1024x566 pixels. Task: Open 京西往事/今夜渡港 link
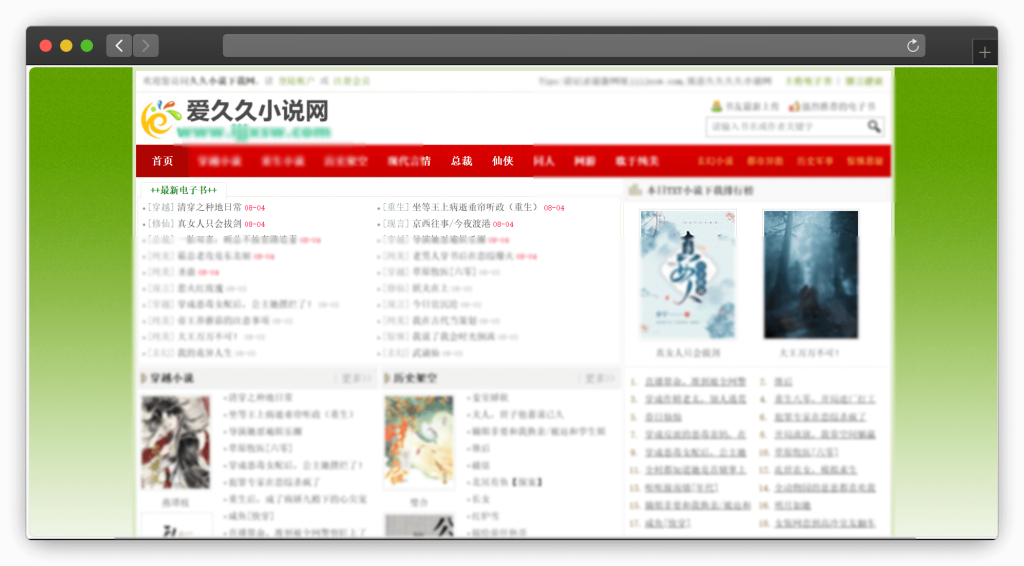point(451,224)
